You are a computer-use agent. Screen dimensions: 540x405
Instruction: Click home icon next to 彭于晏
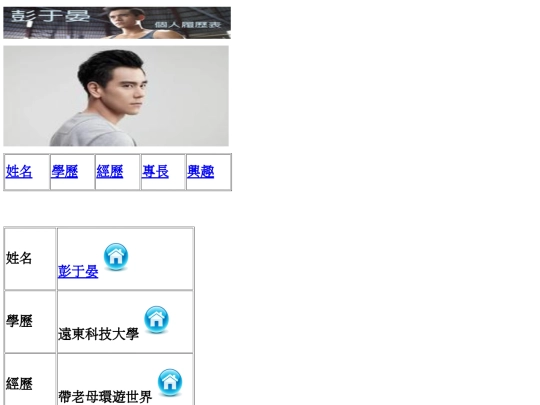pyautogui.click(x=116, y=257)
